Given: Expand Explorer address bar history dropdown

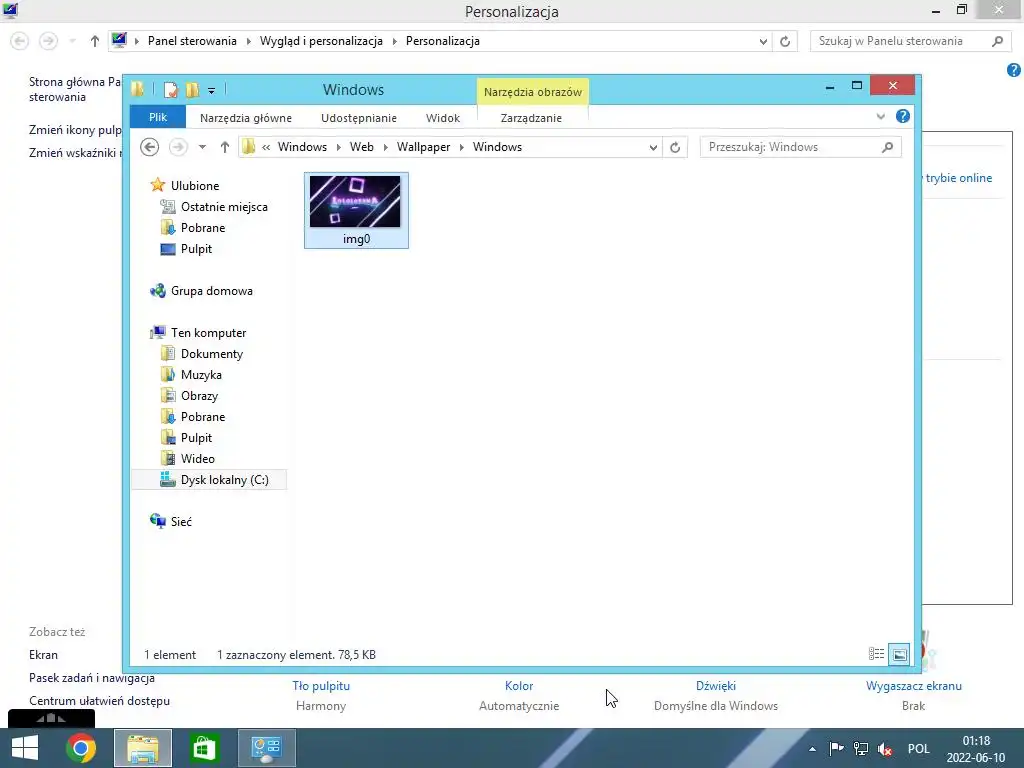Looking at the screenshot, I should tap(653, 148).
